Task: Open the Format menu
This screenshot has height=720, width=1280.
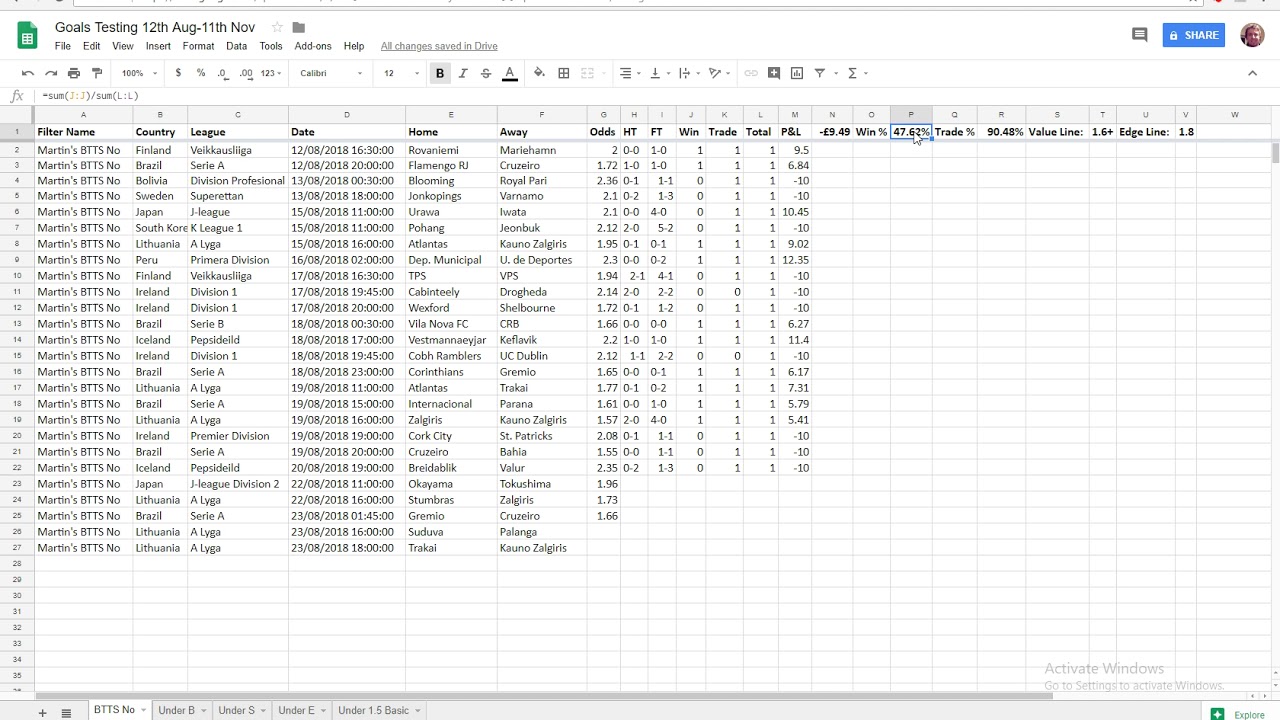Action: click(198, 46)
